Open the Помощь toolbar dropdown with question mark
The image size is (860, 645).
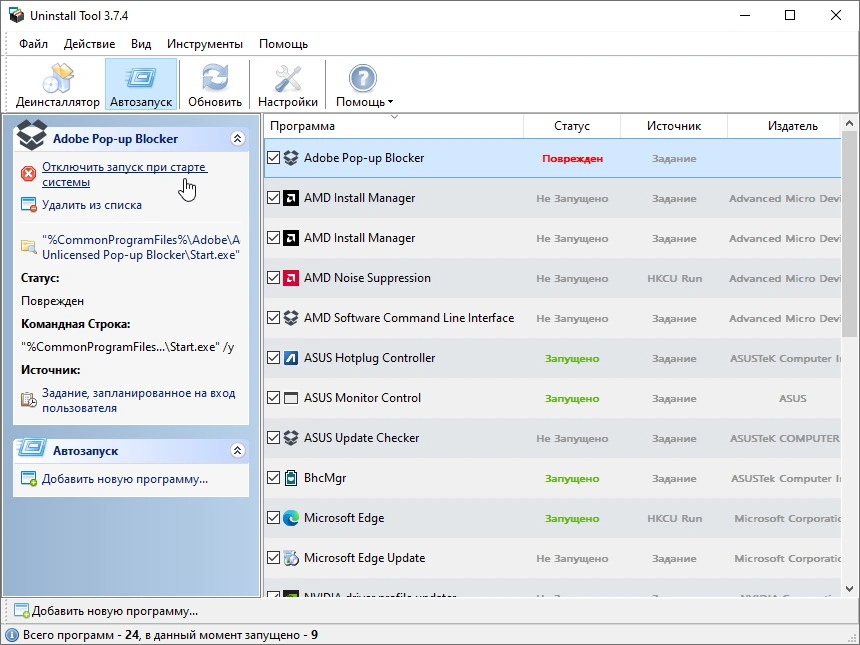point(364,85)
